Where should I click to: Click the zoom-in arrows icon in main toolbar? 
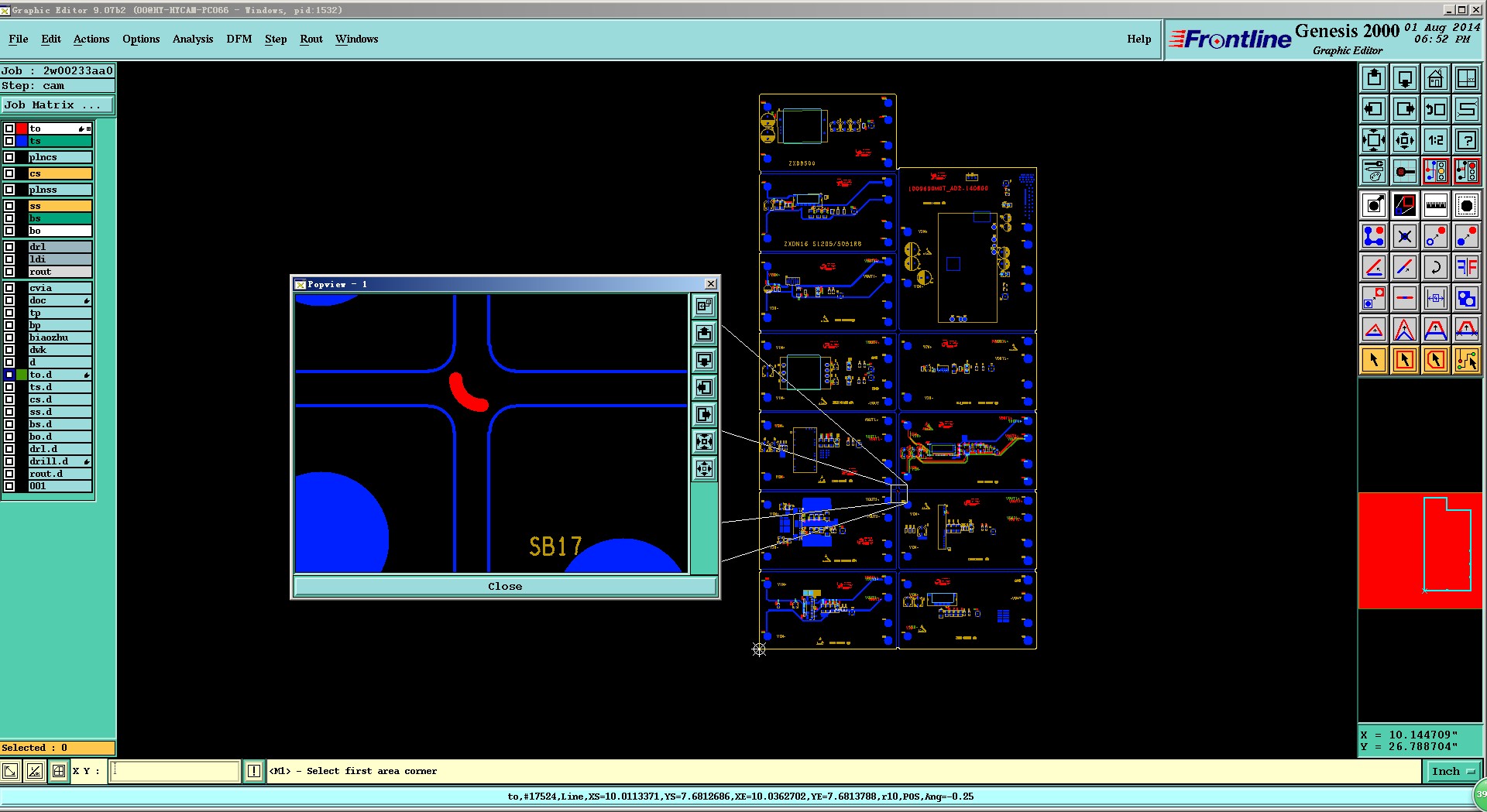coord(1374,140)
